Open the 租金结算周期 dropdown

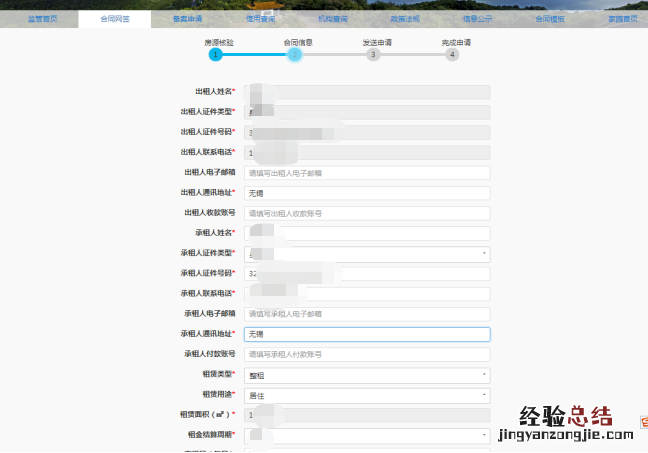[x=367, y=436]
